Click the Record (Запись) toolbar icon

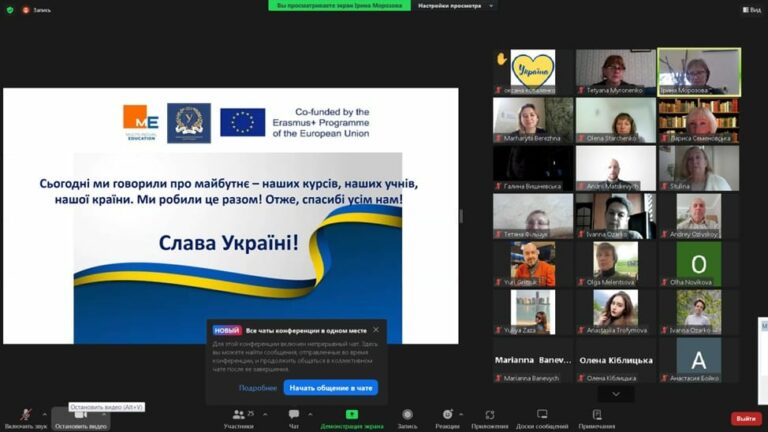click(x=407, y=414)
